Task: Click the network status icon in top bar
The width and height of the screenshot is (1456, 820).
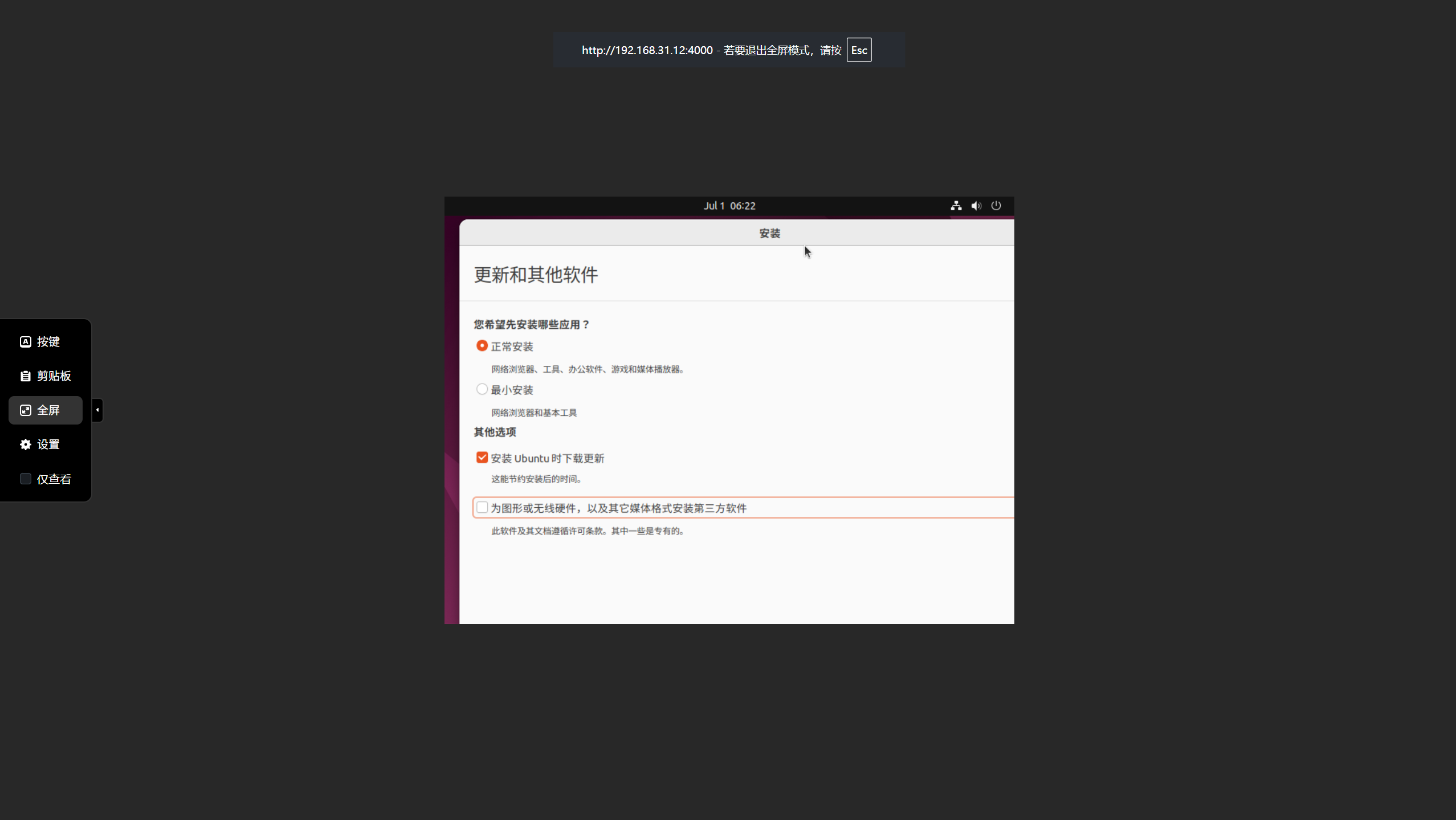Action: pos(956,206)
